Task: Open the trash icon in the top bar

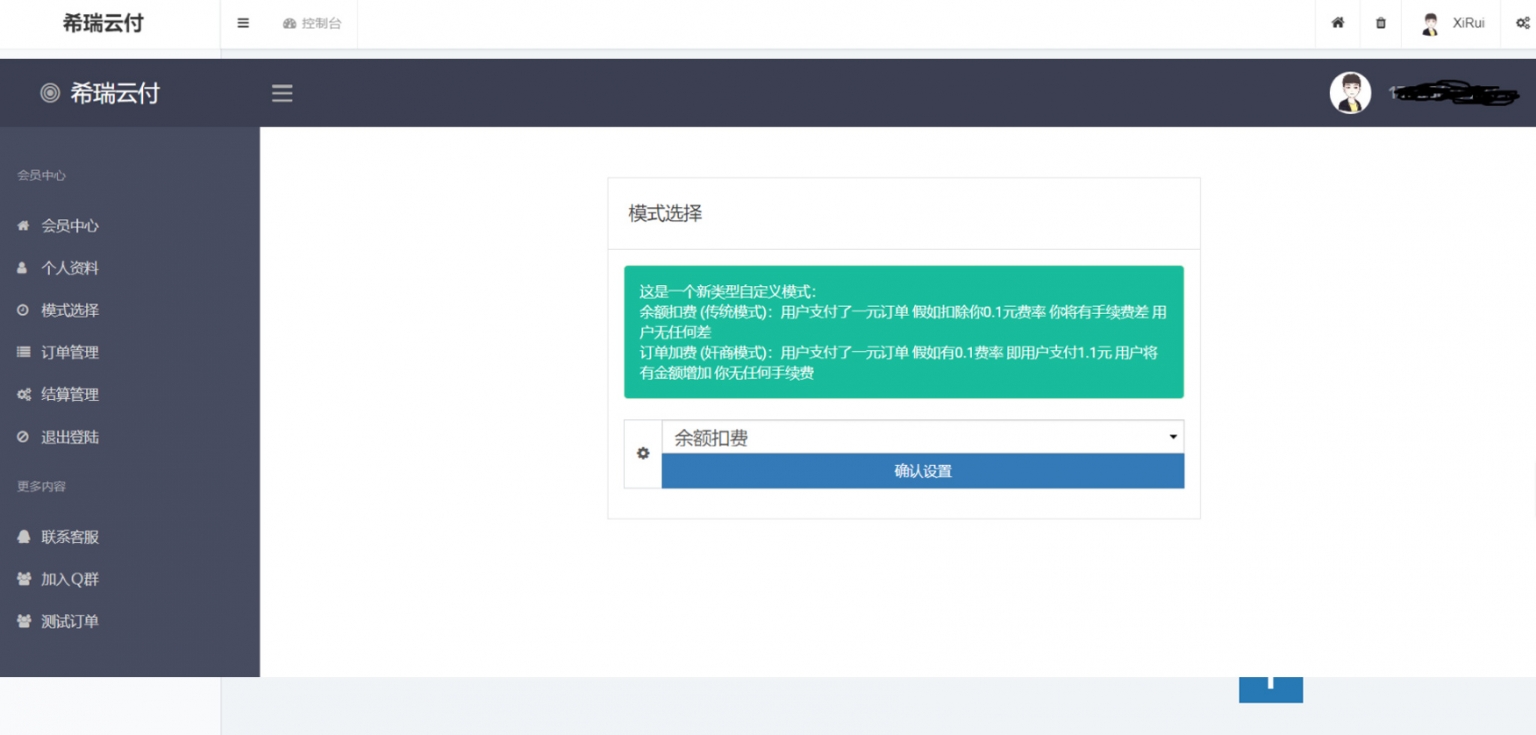Action: pyautogui.click(x=1381, y=23)
